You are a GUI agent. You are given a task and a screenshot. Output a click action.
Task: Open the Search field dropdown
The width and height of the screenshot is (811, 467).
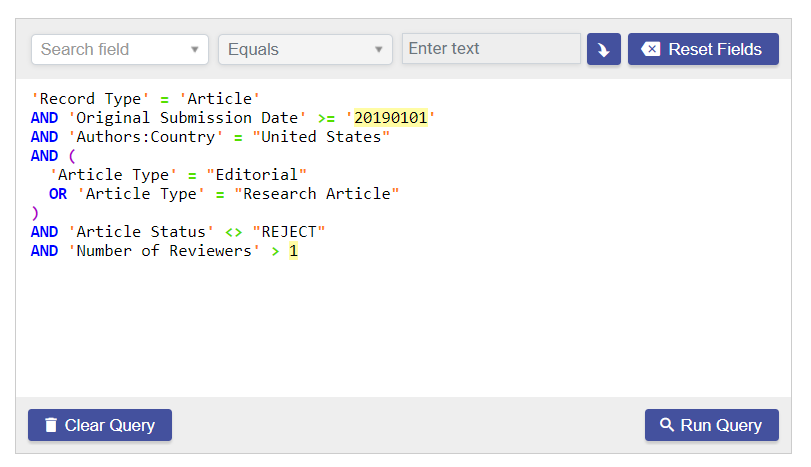click(120, 49)
